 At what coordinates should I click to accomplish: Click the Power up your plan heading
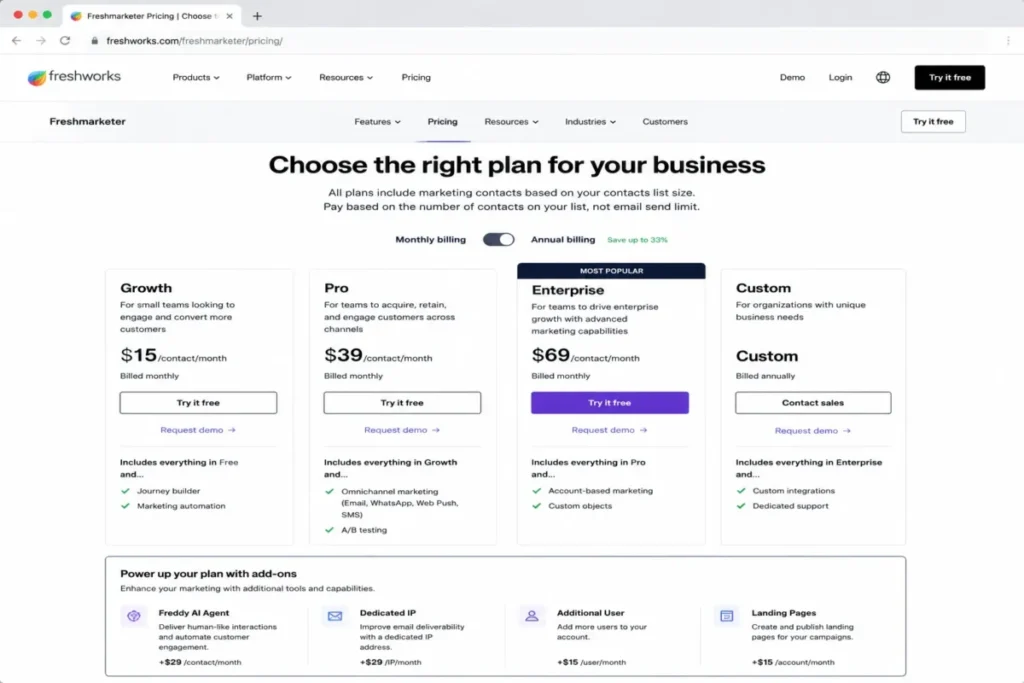tap(208, 574)
